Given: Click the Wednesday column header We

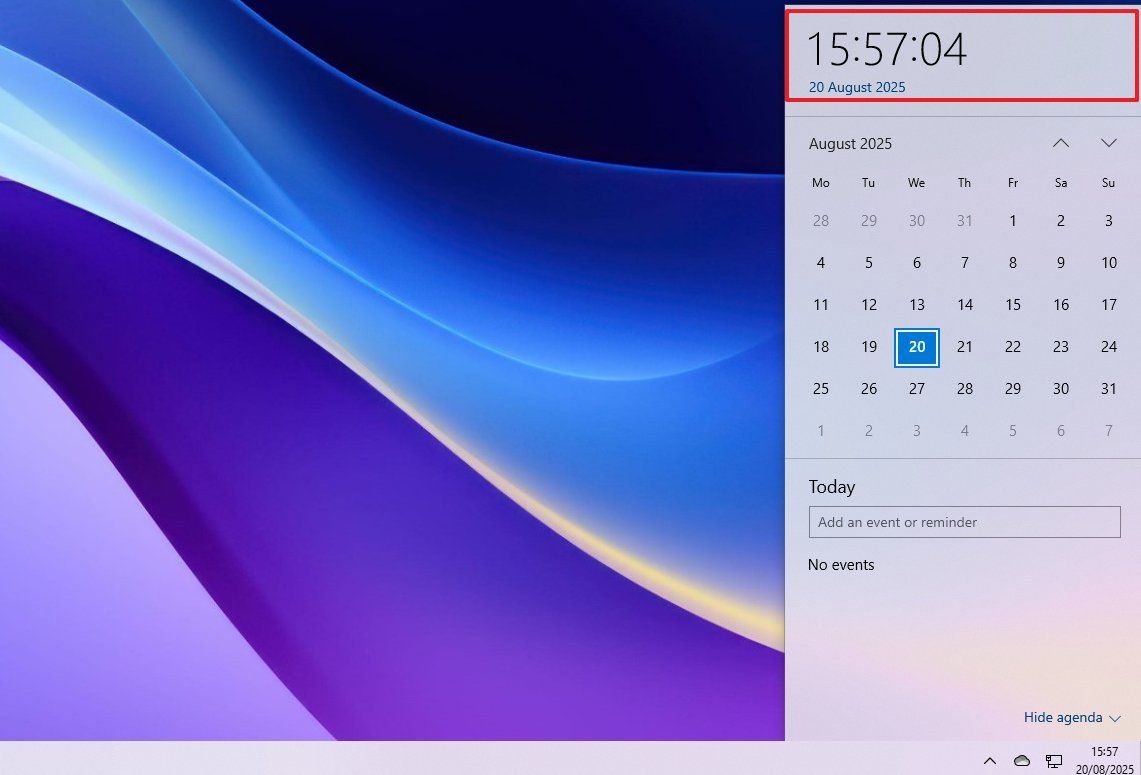Looking at the screenshot, I should [x=917, y=182].
